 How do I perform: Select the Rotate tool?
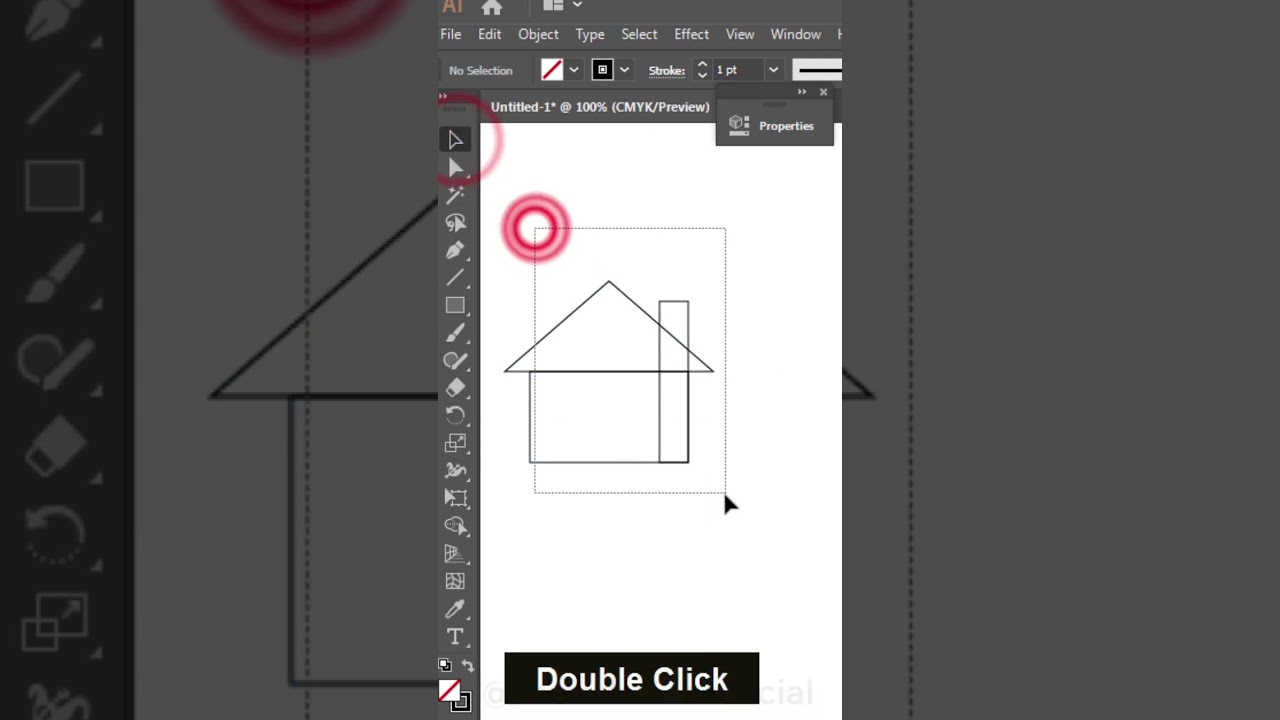[455, 415]
